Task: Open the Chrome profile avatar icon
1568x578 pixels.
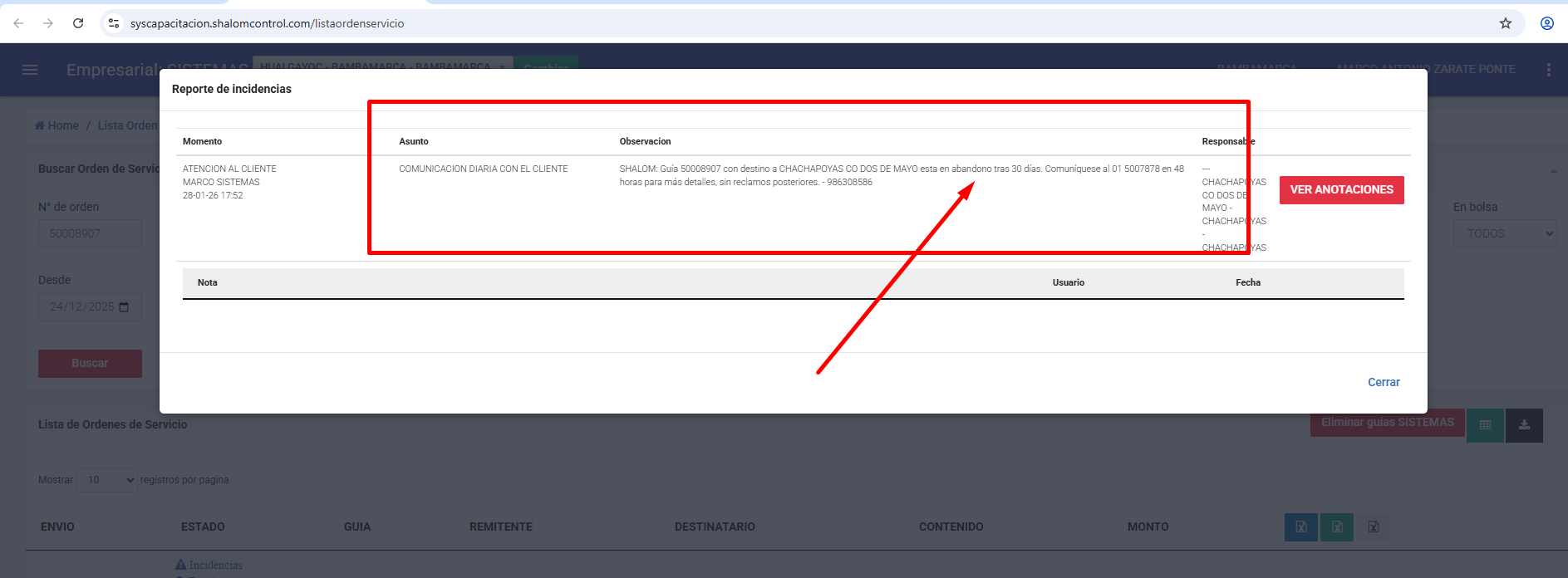Action: (x=1546, y=23)
